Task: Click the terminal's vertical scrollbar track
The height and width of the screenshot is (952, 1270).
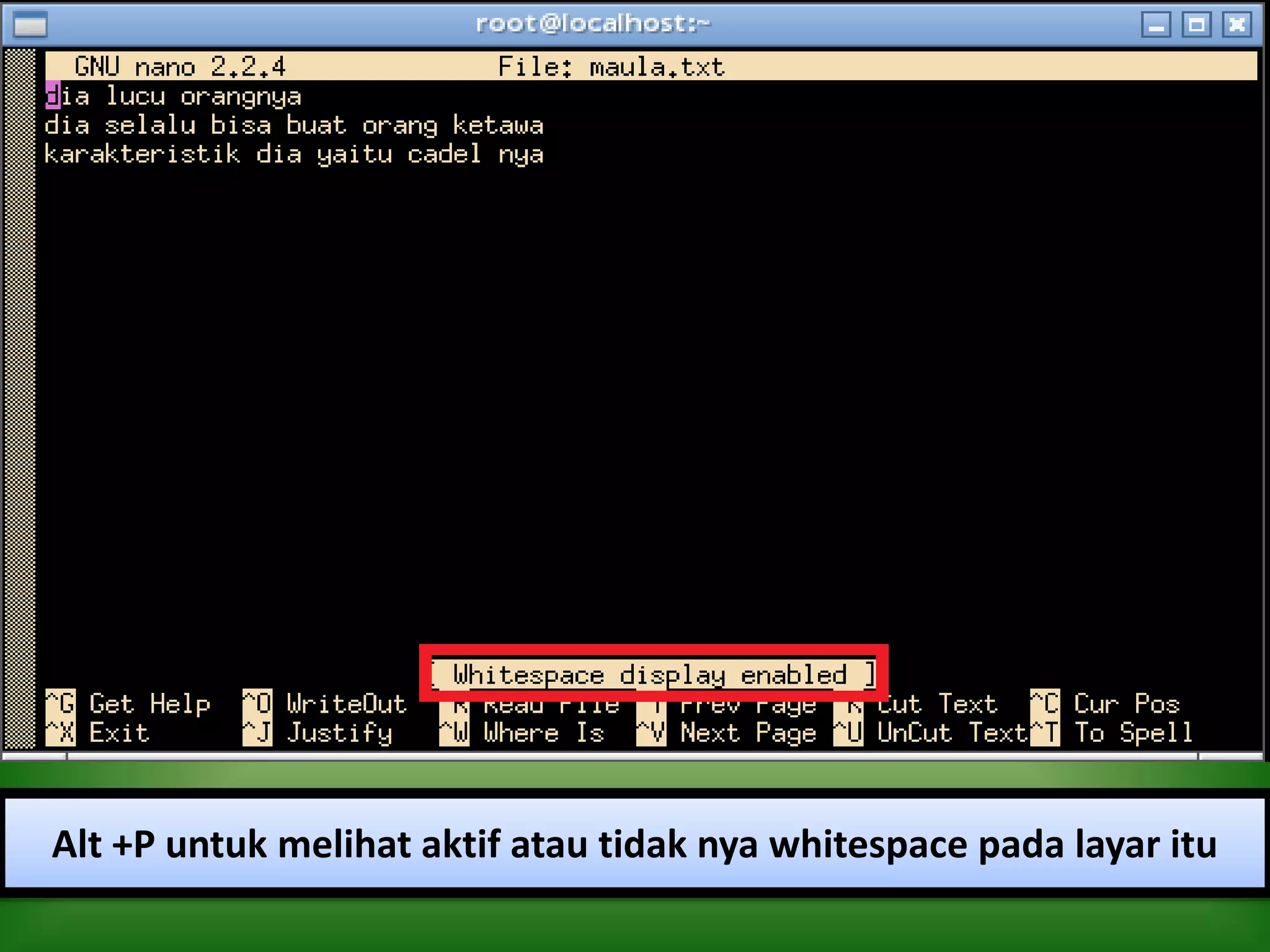Action: click(x=20, y=398)
